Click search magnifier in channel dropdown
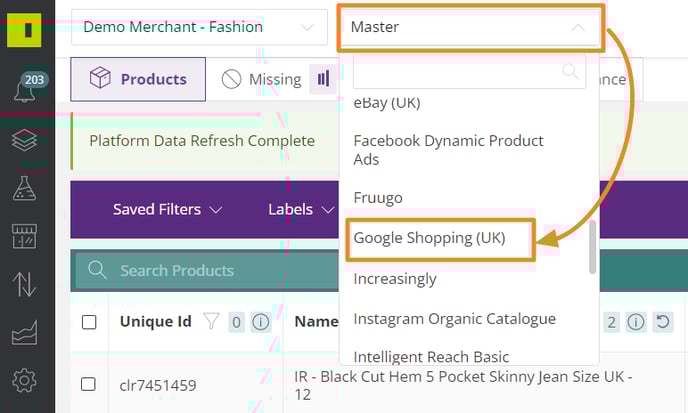The image size is (688, 413). click(570, 71)
